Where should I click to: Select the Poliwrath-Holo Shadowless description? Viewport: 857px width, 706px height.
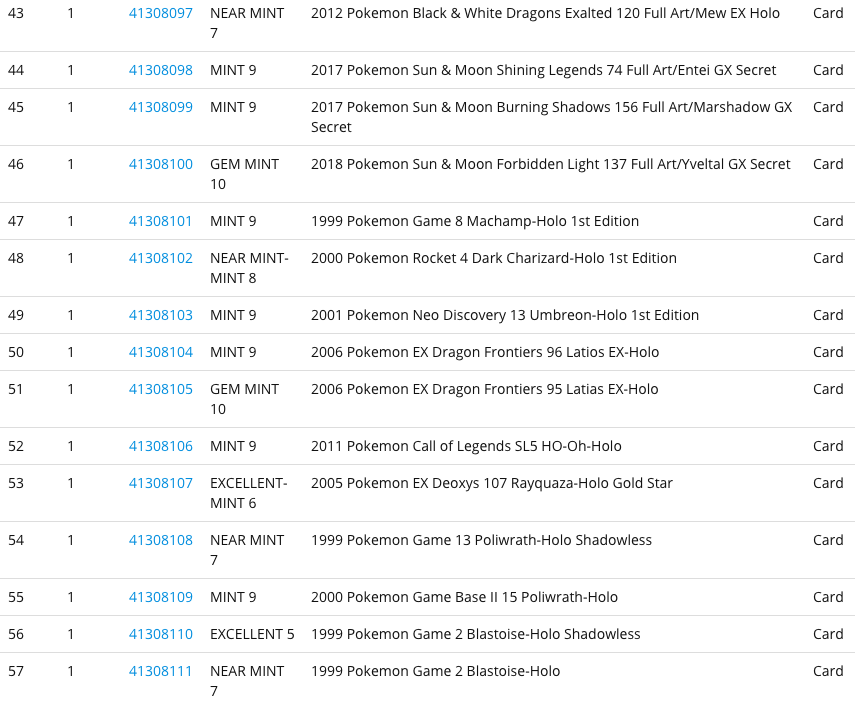[x=482, y=540]
